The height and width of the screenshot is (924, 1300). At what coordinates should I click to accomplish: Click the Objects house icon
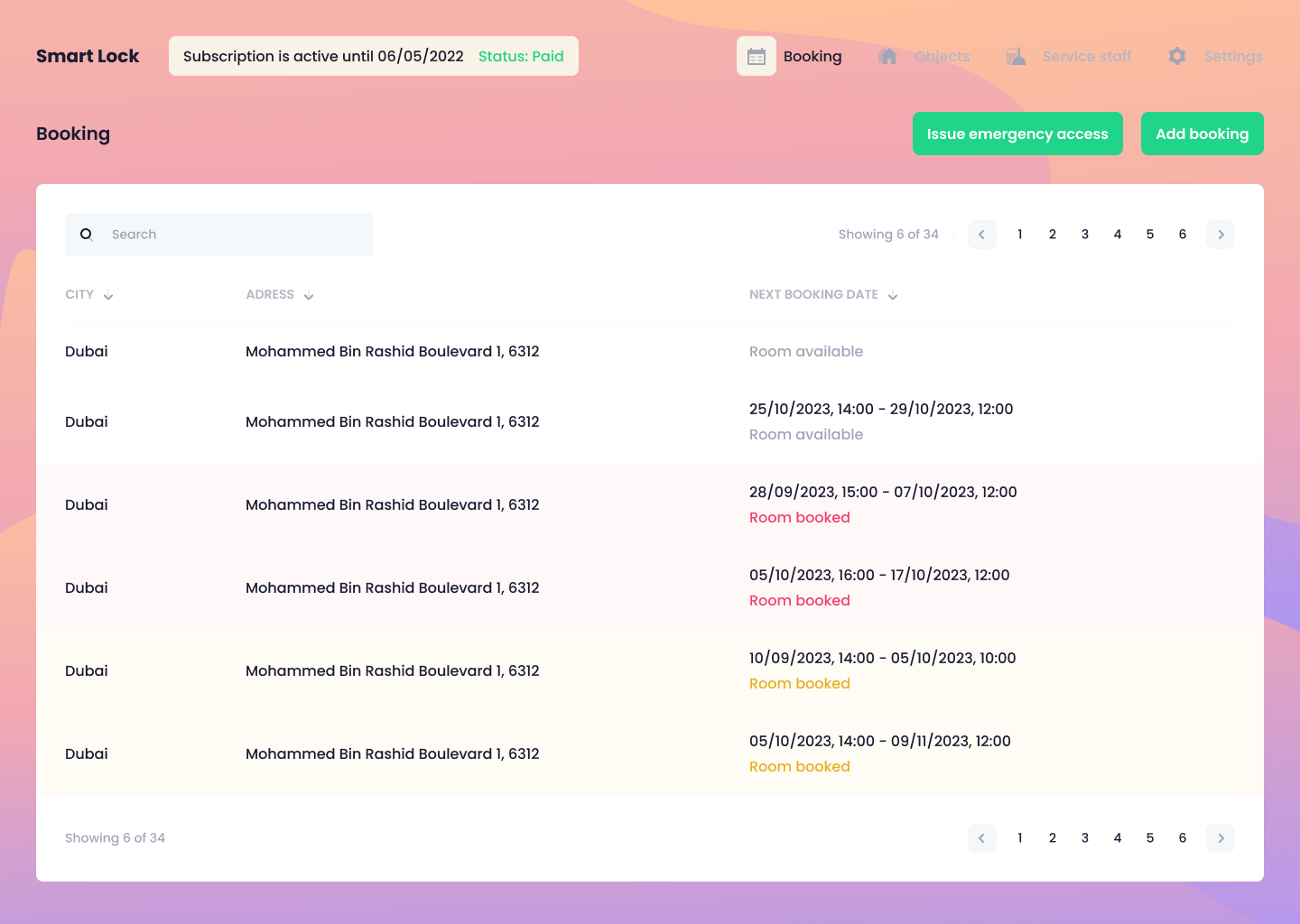(887, 56)
